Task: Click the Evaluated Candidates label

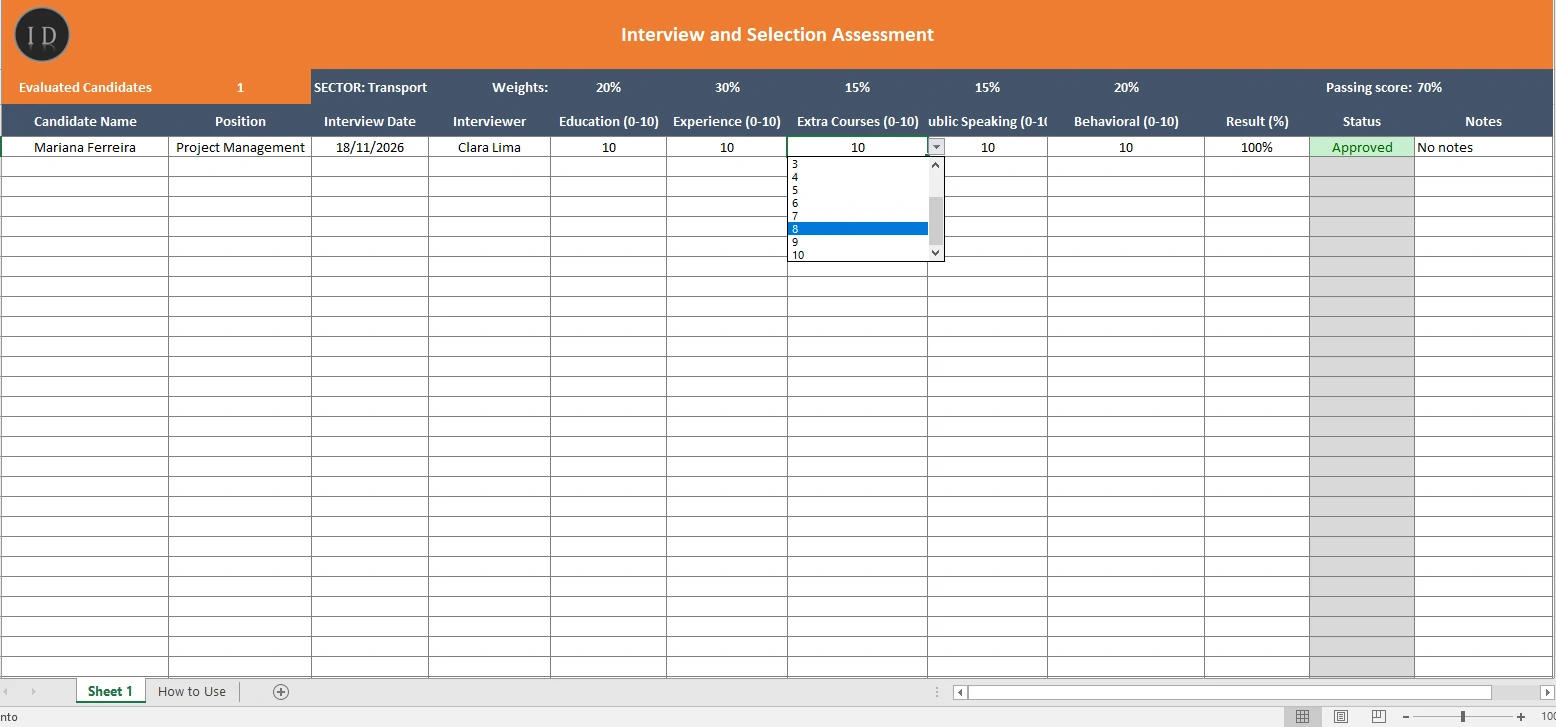Action: (x=85, y=87)
